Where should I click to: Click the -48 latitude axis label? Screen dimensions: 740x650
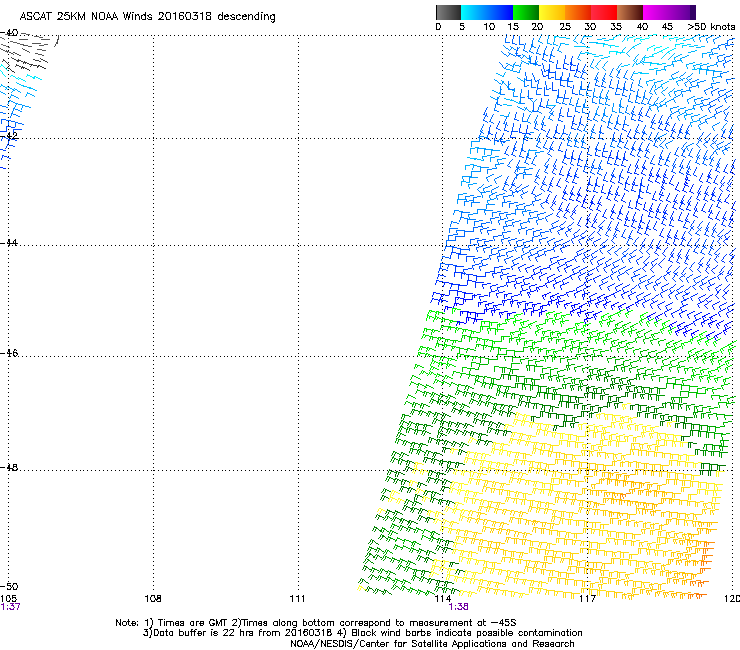pos(9,467)
